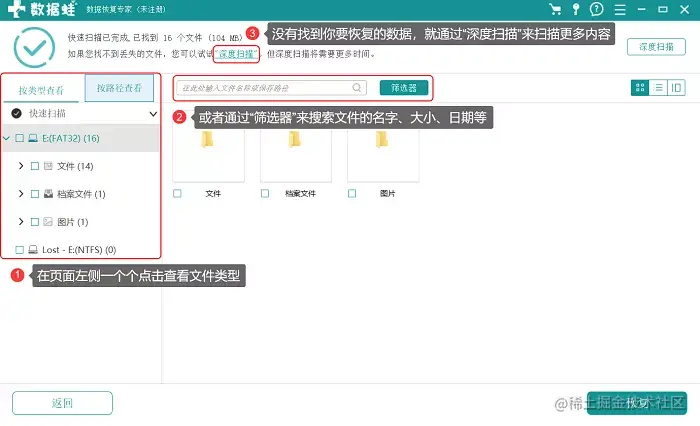Click the 档案文件 folder label in grid
This screenshot has height=426, width=700.
point(300,193)
